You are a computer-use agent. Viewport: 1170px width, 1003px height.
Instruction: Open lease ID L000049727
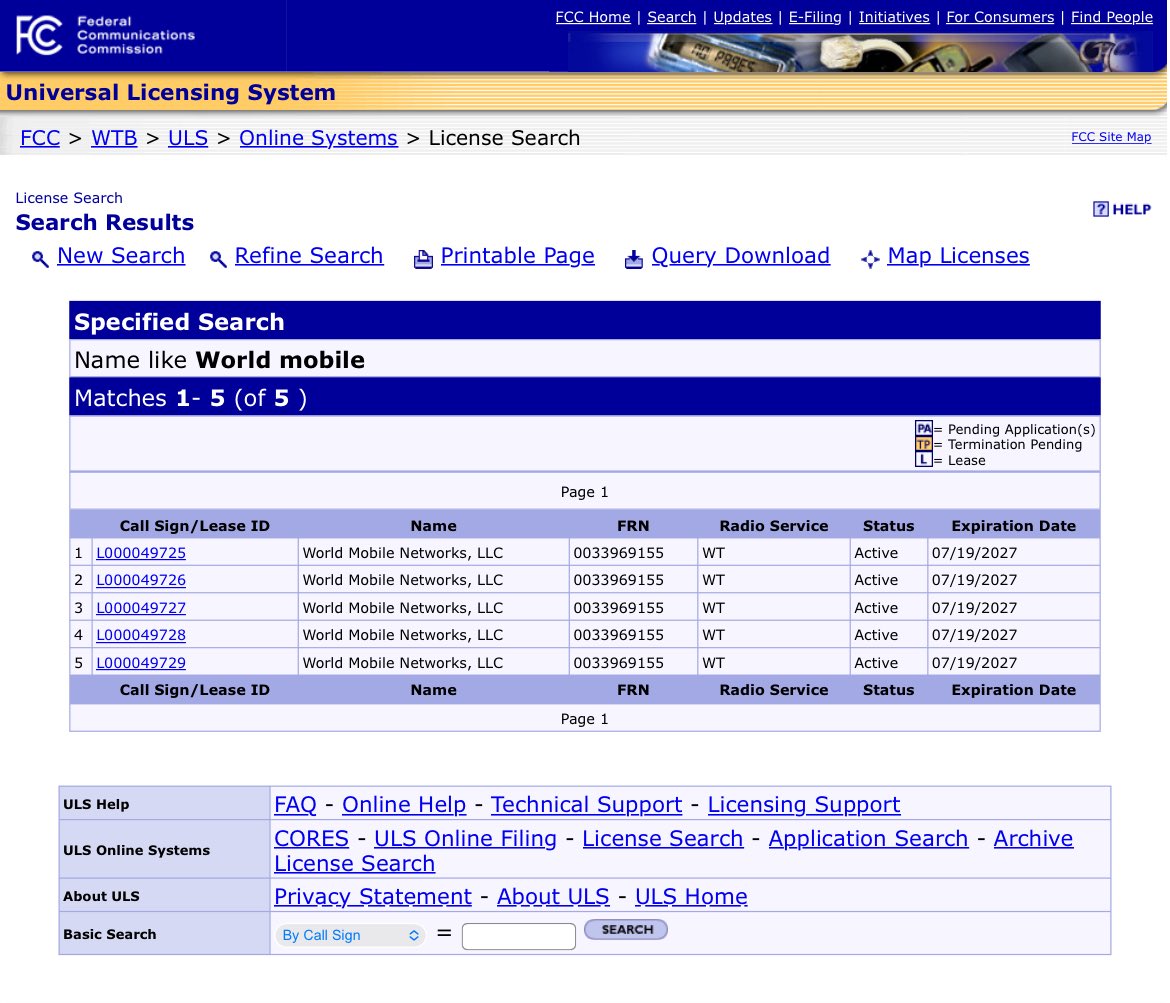[x=141, y=608]
